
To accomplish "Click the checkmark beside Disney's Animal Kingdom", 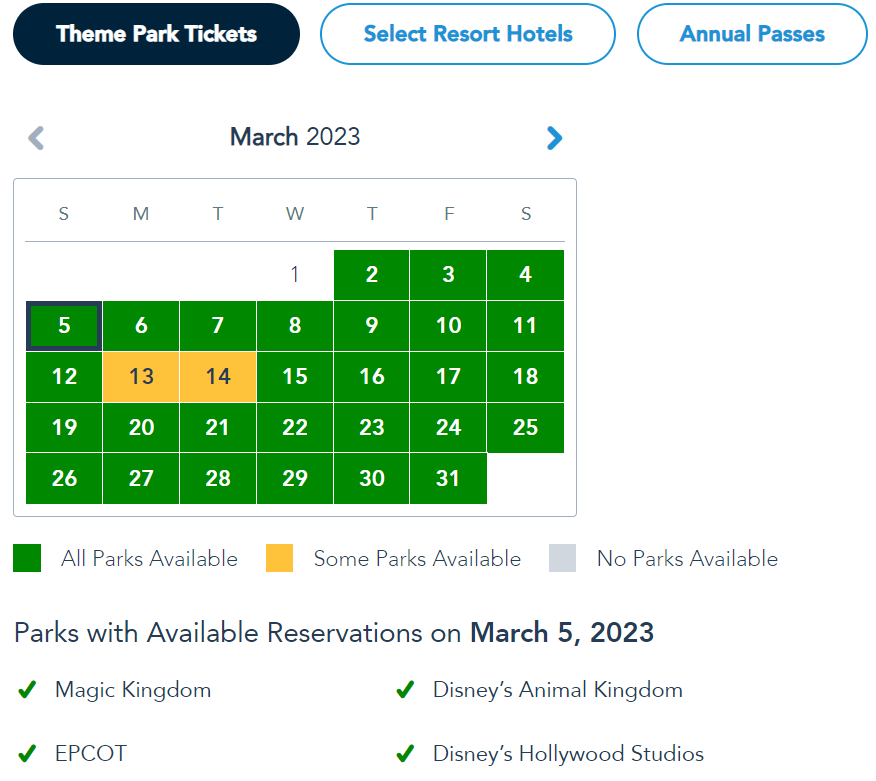I will pos(405,690).
